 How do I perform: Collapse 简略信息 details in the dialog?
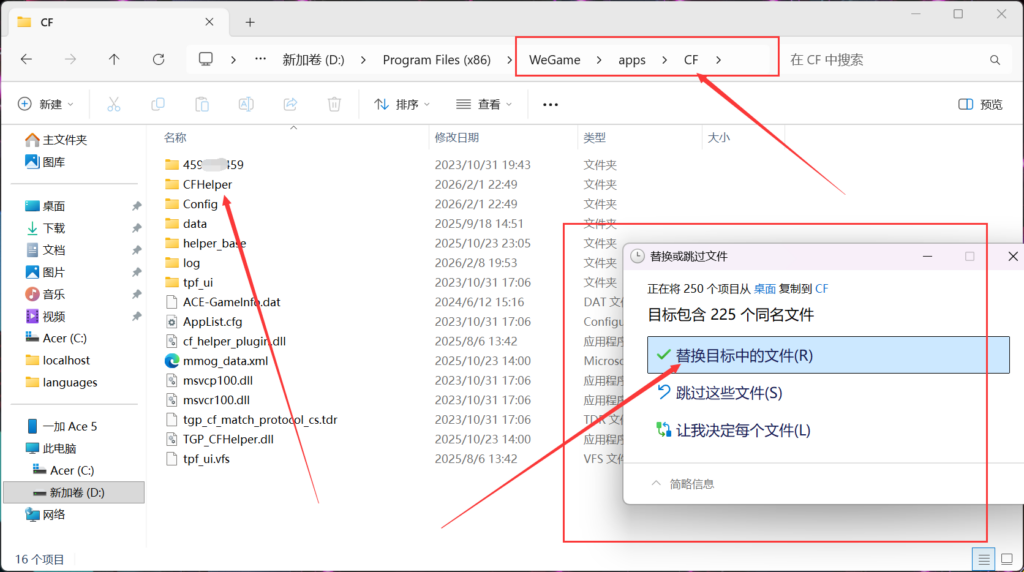[x=682, y=484]
